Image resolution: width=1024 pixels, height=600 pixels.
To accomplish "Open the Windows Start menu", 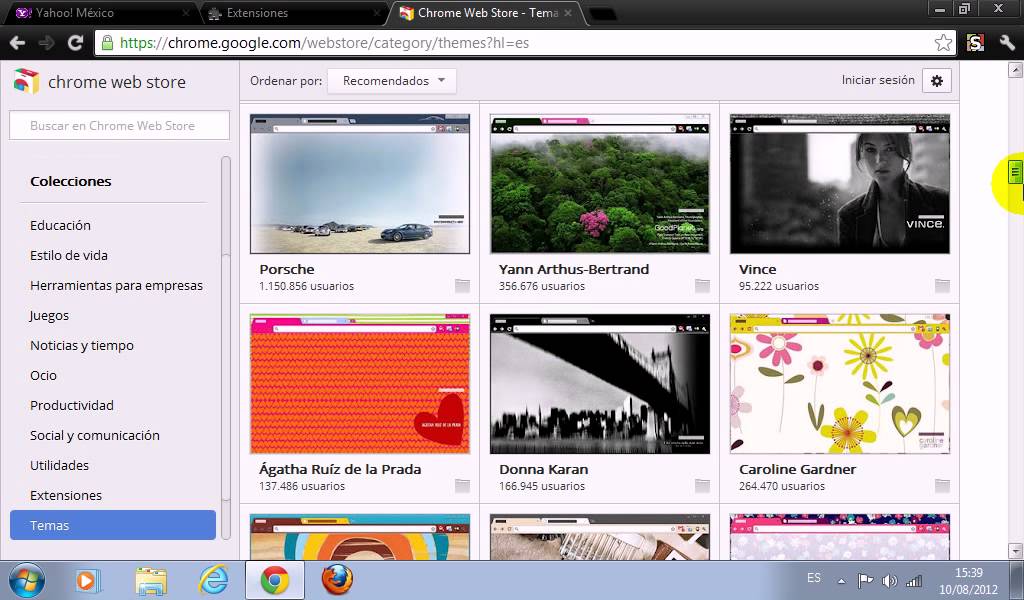I will pos(26,580).
